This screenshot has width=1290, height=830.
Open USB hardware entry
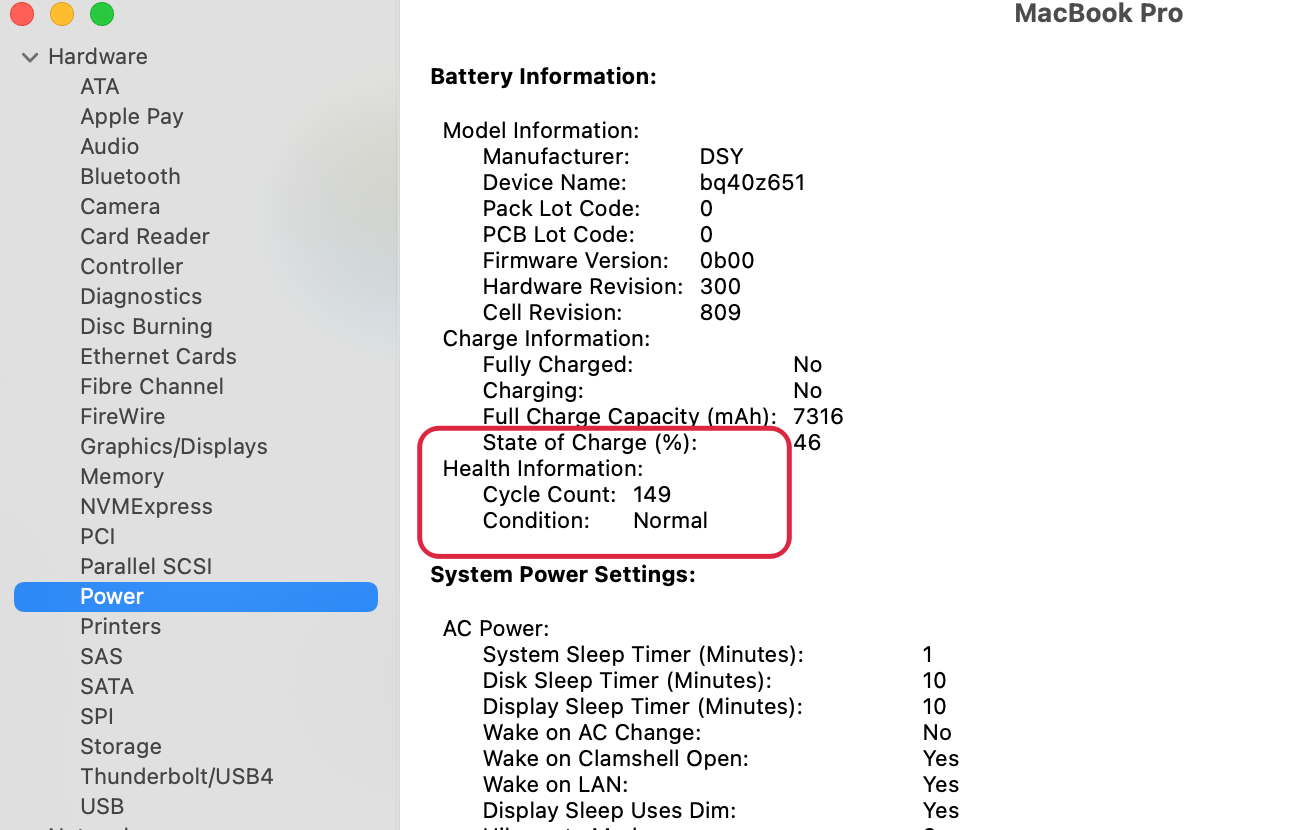coord(102,806)
